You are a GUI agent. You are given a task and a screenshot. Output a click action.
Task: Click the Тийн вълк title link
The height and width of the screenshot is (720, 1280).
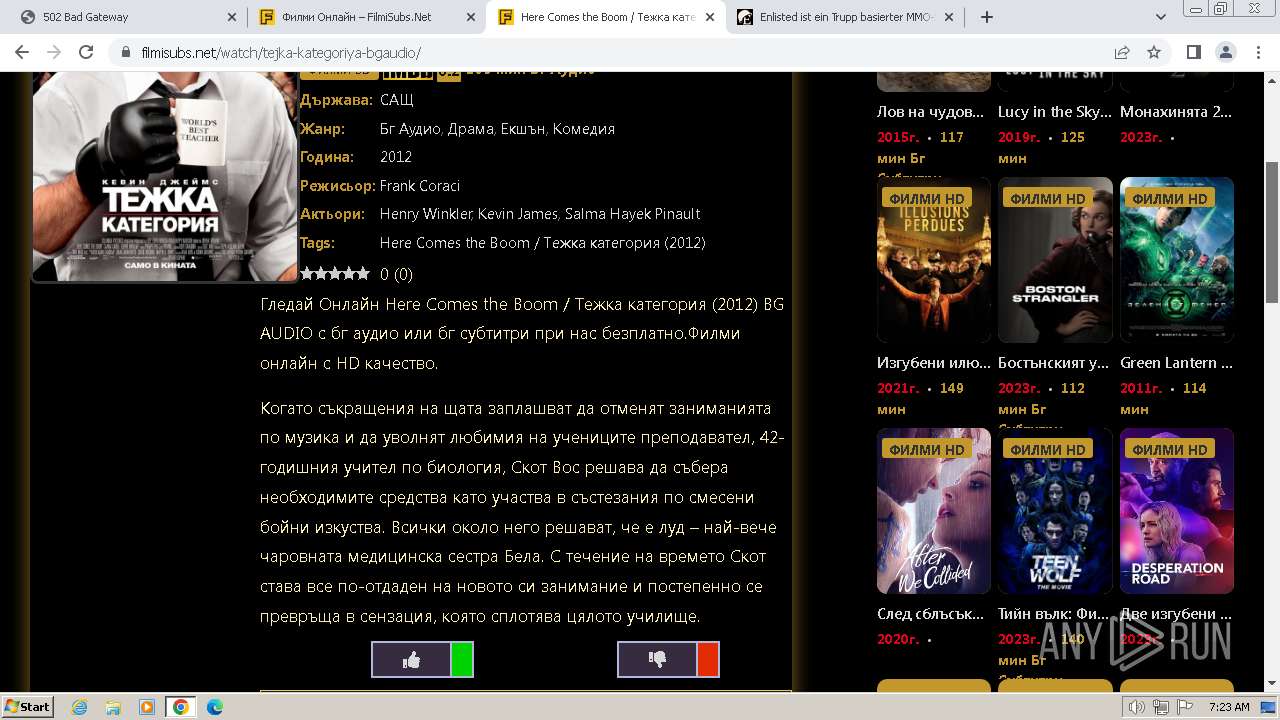(1054, 614)
